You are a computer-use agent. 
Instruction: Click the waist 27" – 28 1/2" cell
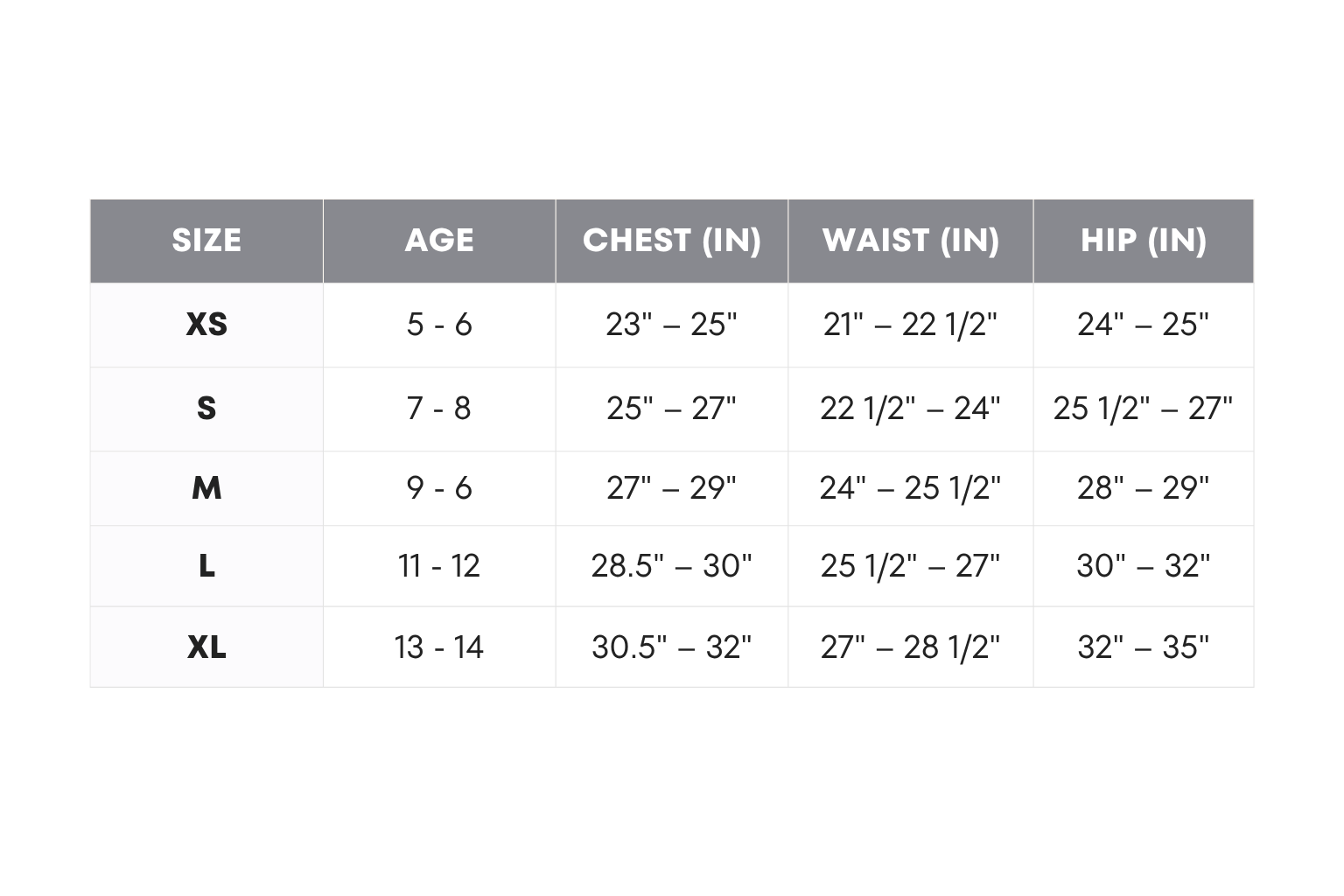click(x=911, y=647)
